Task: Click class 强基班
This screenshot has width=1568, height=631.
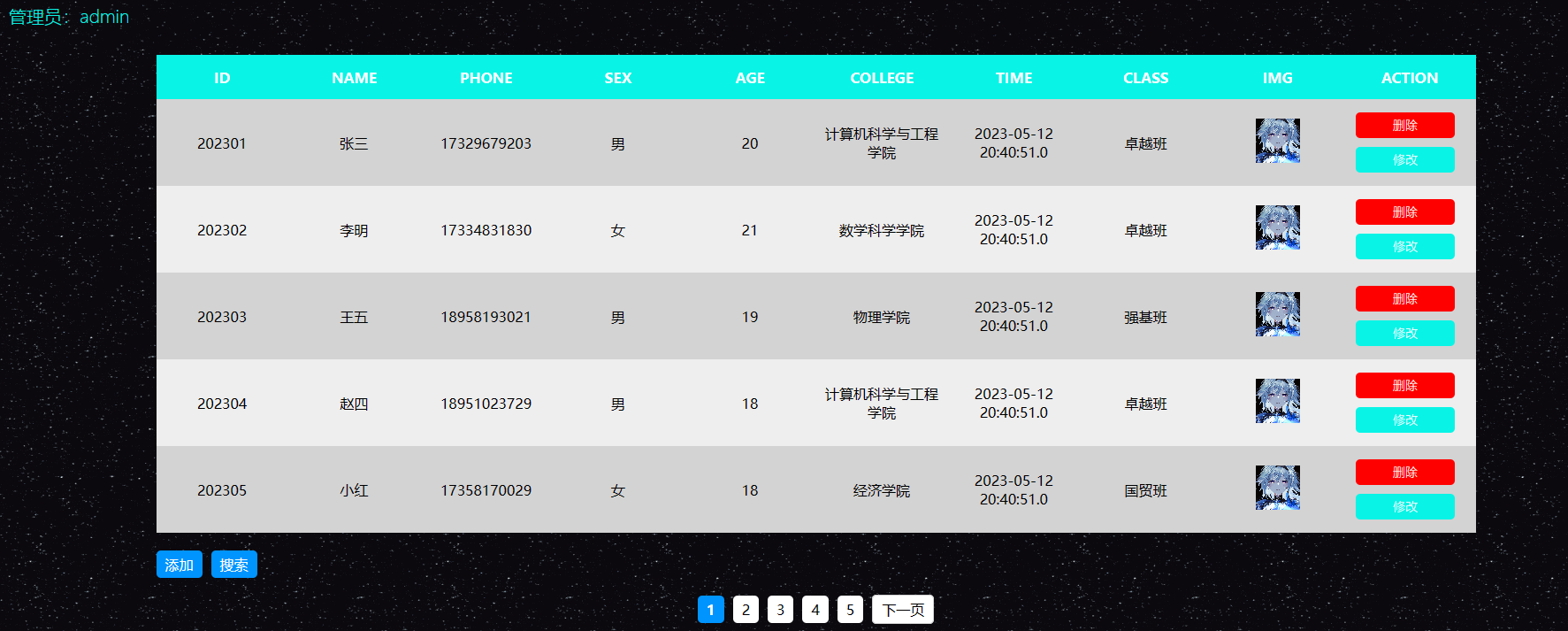Action: click(x=1146, y=317)
